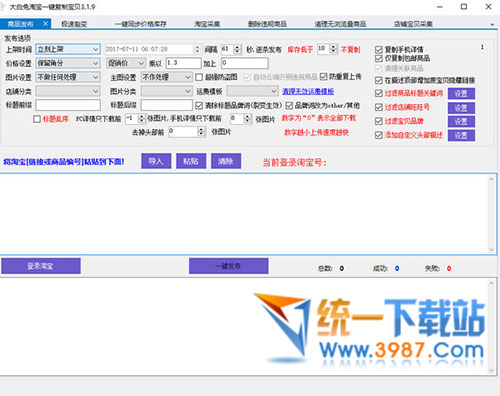The width and height of the screenshot is (500, 396).
Task: Switch to the 淘宝采集 tab
Action: pyautogui.click(x=207, y=24)
